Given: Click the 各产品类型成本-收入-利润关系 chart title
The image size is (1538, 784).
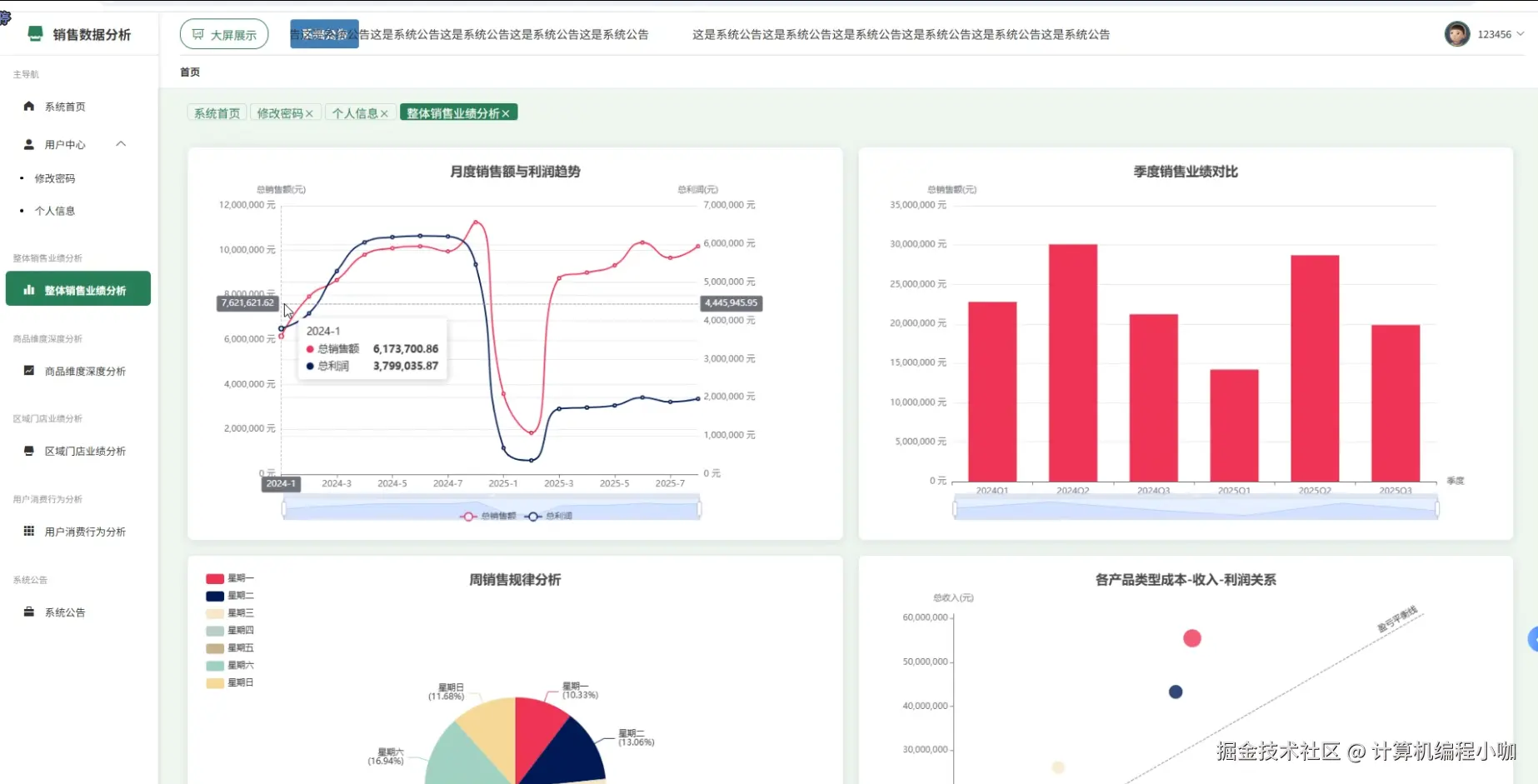Looking at the screenshot, I should [x=1186, y=580].
